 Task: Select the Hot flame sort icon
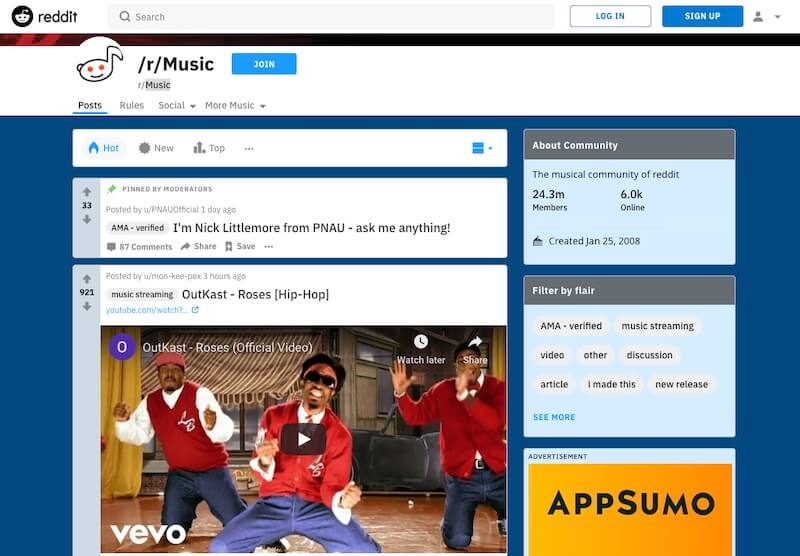(93, 148)
